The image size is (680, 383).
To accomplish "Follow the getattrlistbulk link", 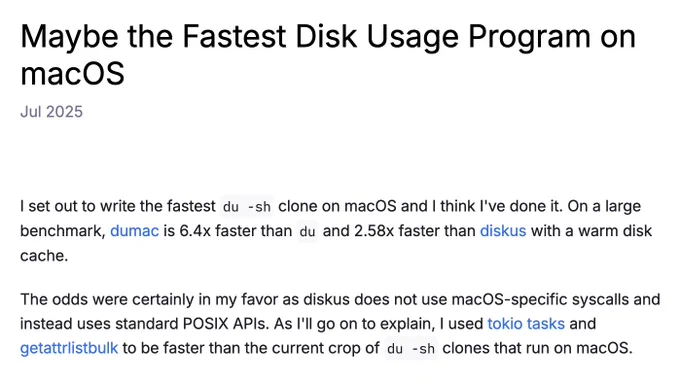I will point(69,348).
